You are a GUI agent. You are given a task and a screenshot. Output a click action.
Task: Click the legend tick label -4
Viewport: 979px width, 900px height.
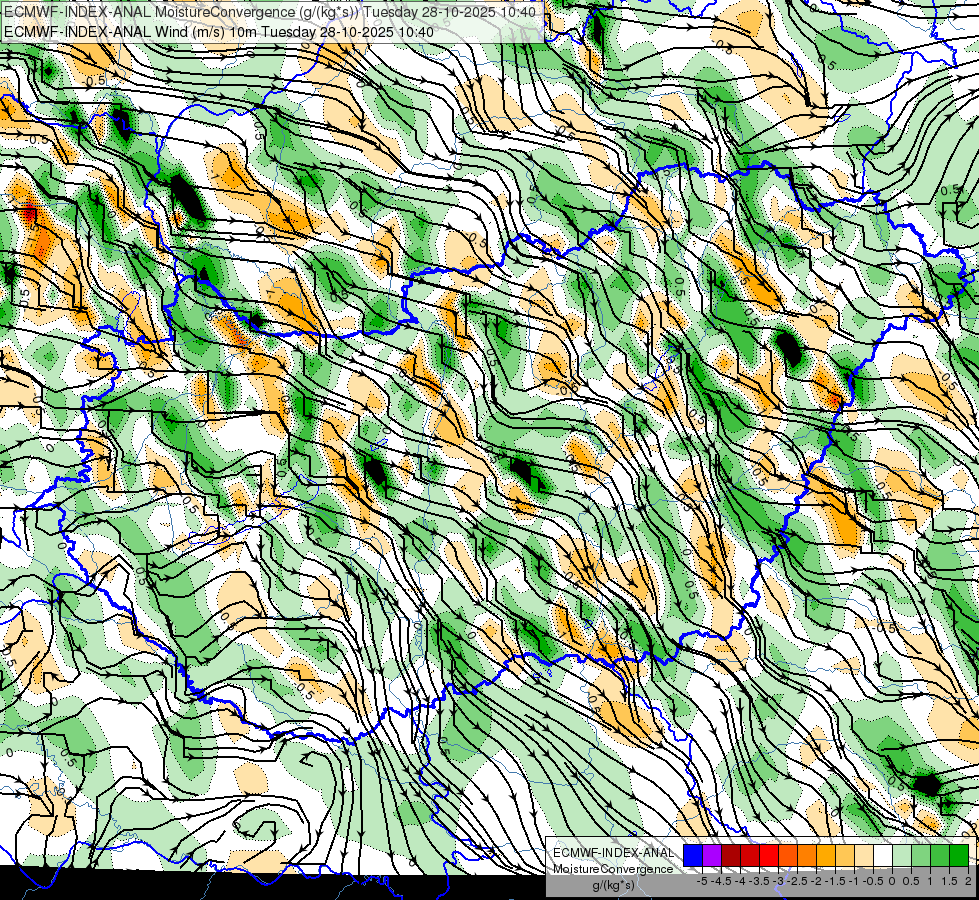pyautogui.click(x=740, y=881)
